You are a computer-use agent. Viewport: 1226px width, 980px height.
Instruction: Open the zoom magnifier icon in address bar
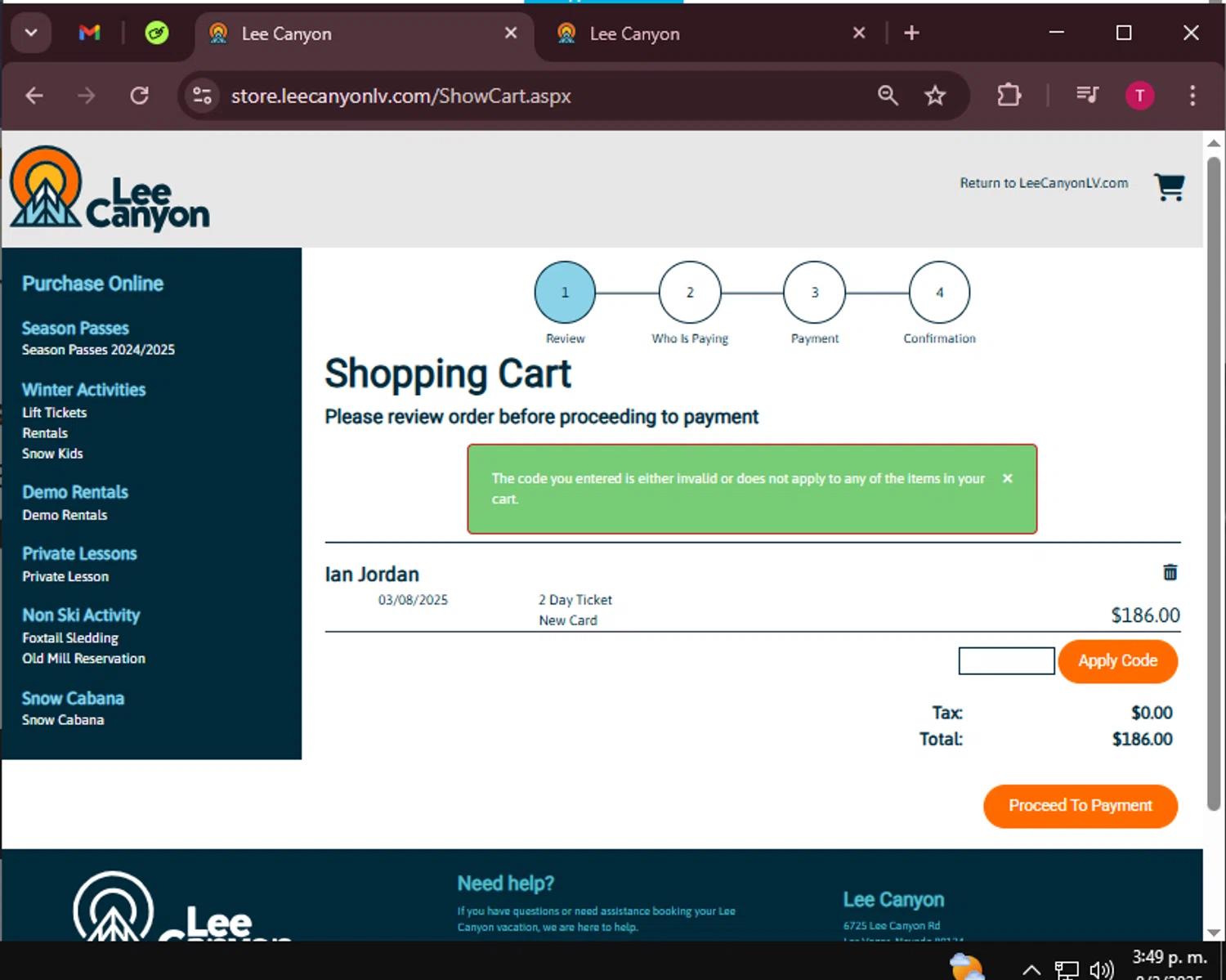click(888, 96)
